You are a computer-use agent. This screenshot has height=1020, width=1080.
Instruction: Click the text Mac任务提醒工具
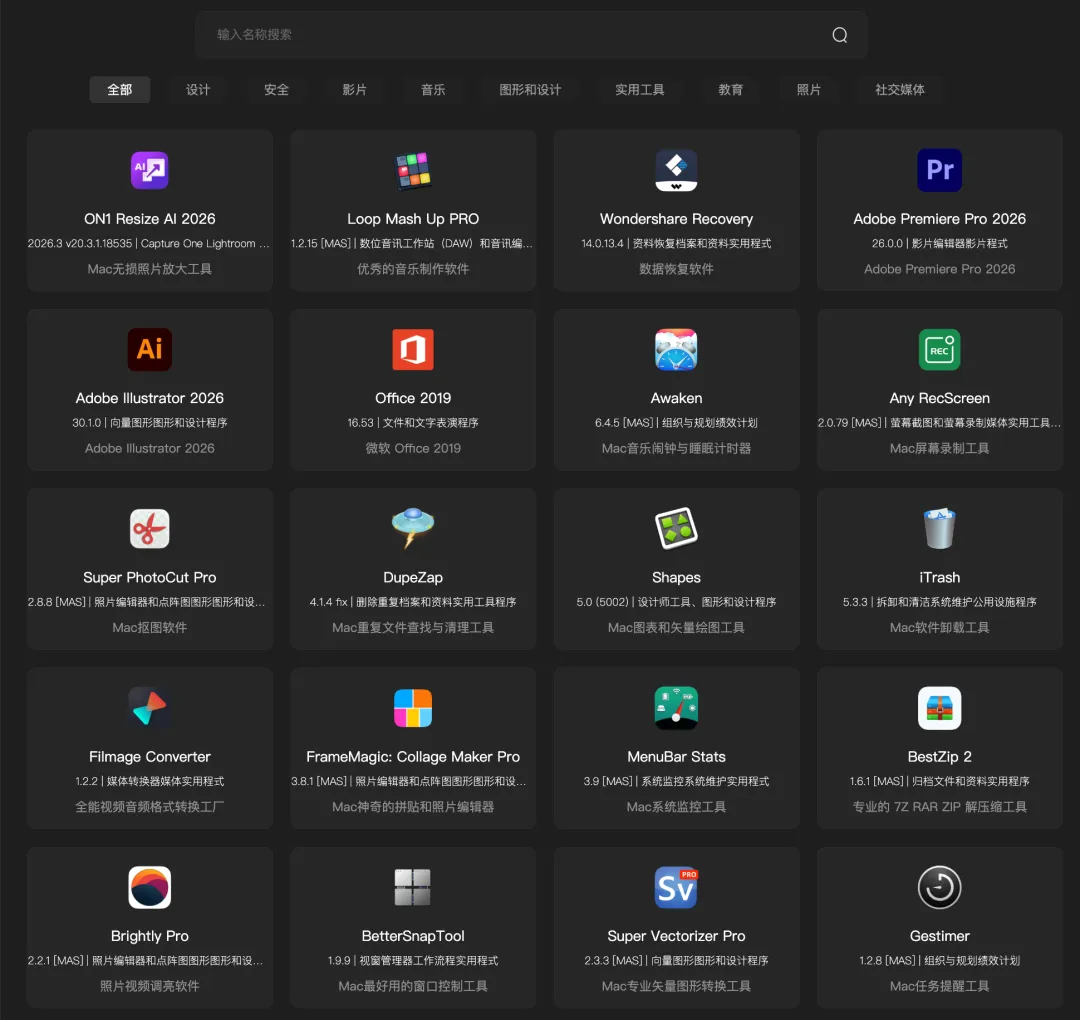[939, 986]
